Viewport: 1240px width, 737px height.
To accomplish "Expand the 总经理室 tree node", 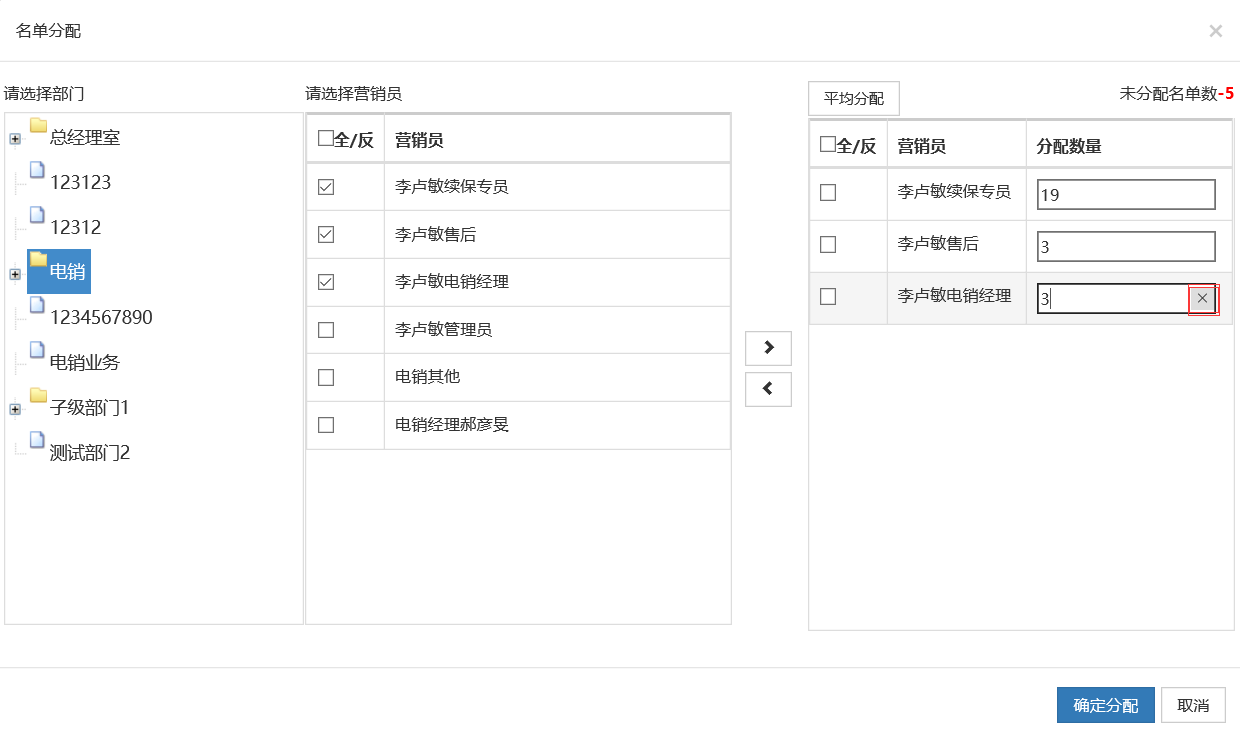I will tap(15, 139).
